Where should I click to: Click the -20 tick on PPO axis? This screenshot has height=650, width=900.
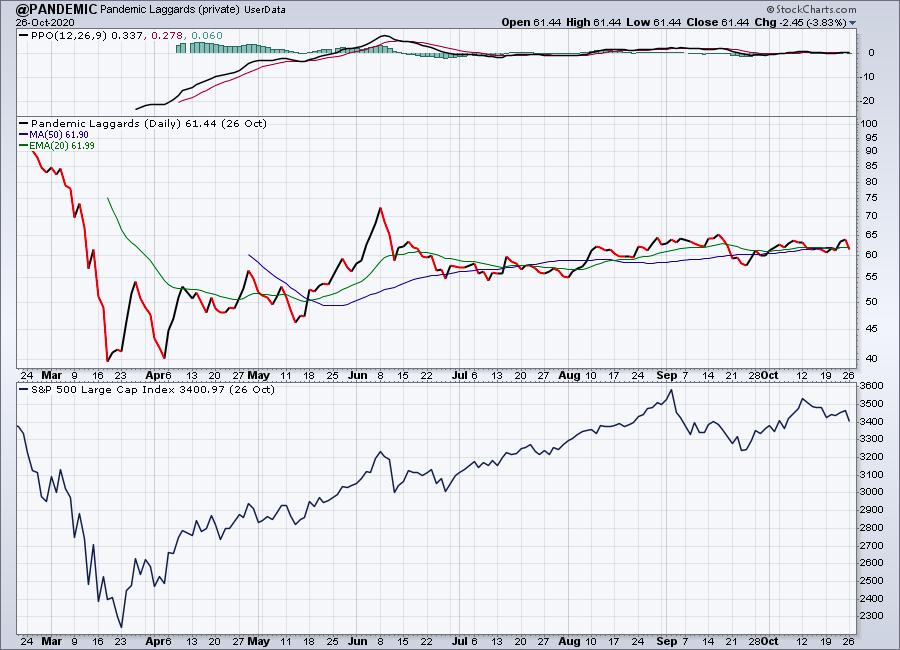[x=868, y=101]
